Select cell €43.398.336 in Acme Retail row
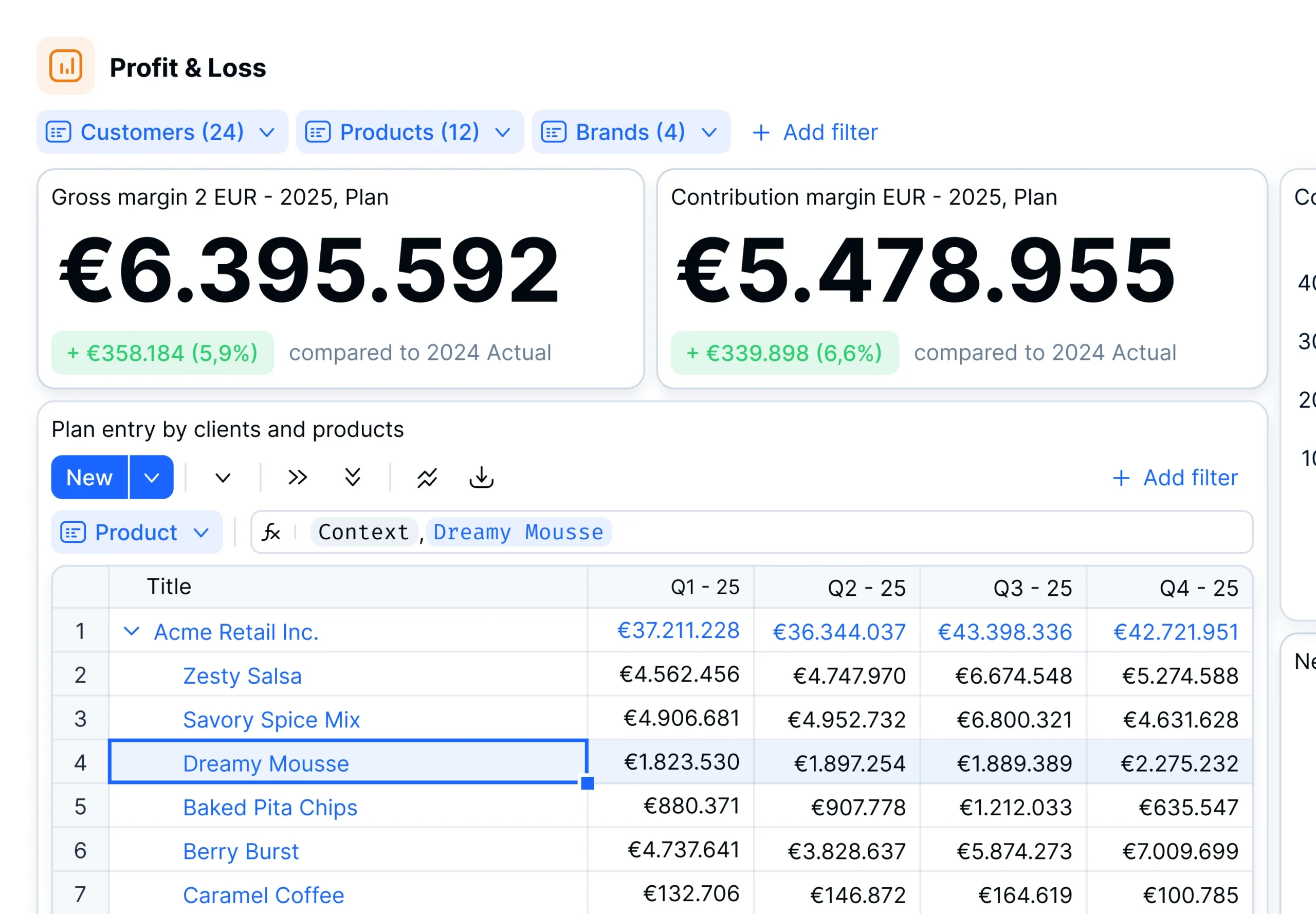Screen dimensions: 1316x914 click(1003, 630)
